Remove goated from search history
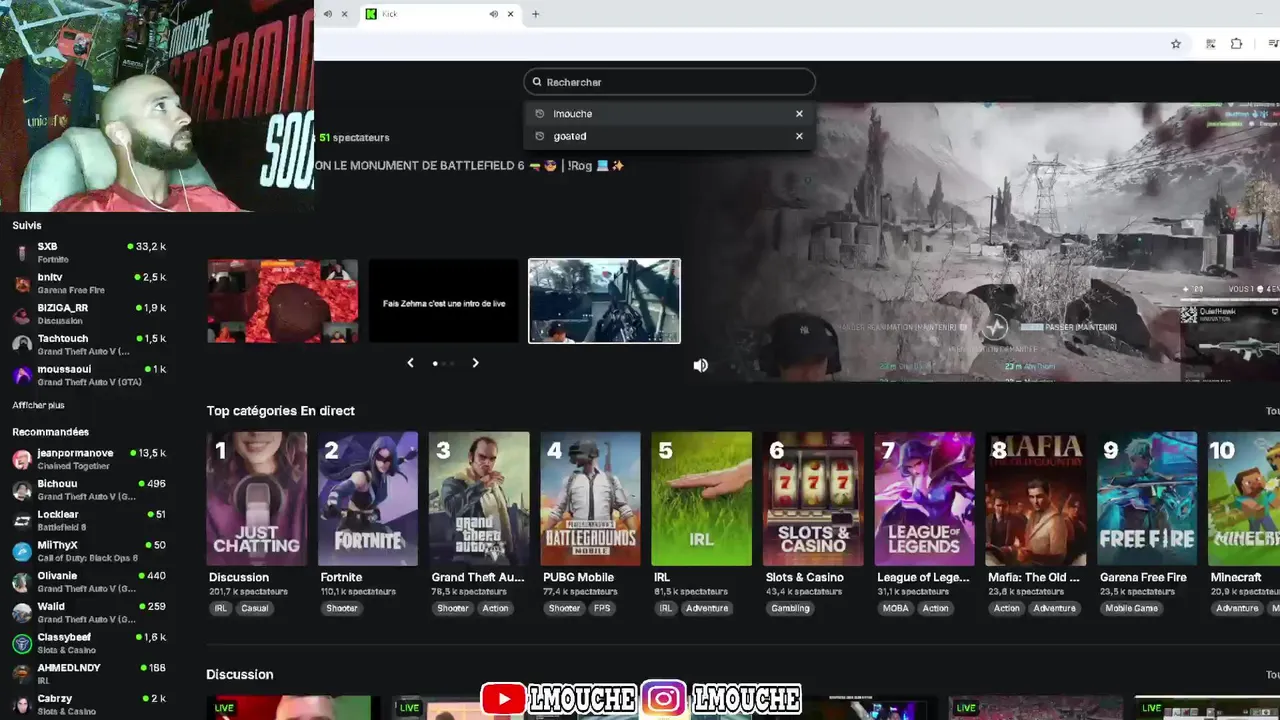 click(799, 136)
